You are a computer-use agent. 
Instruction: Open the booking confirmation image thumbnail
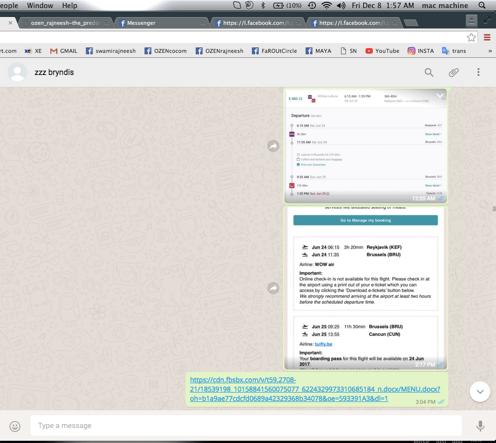pos(366,288)
